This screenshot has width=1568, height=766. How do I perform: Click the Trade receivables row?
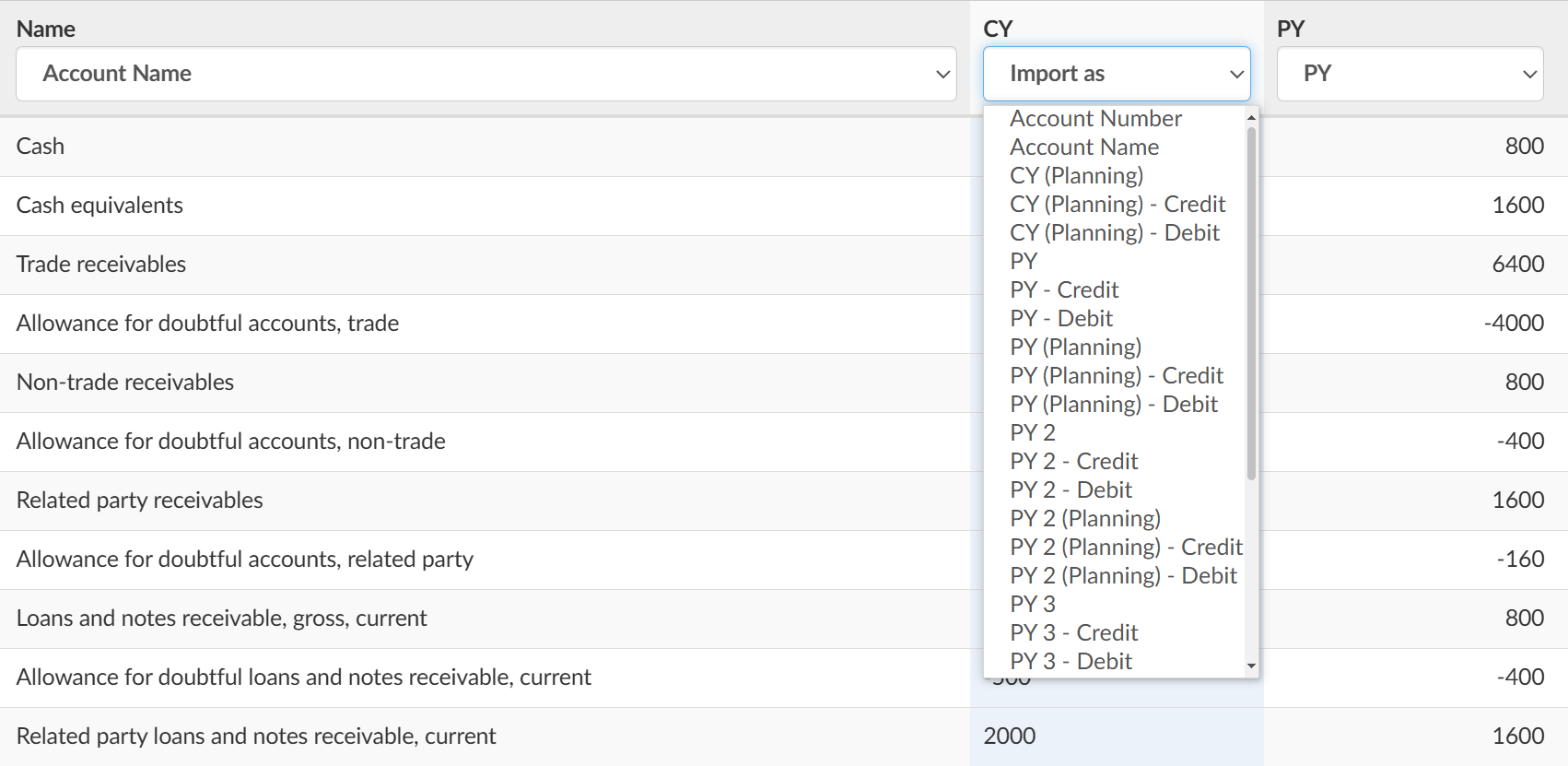click(x=101, y=265)
